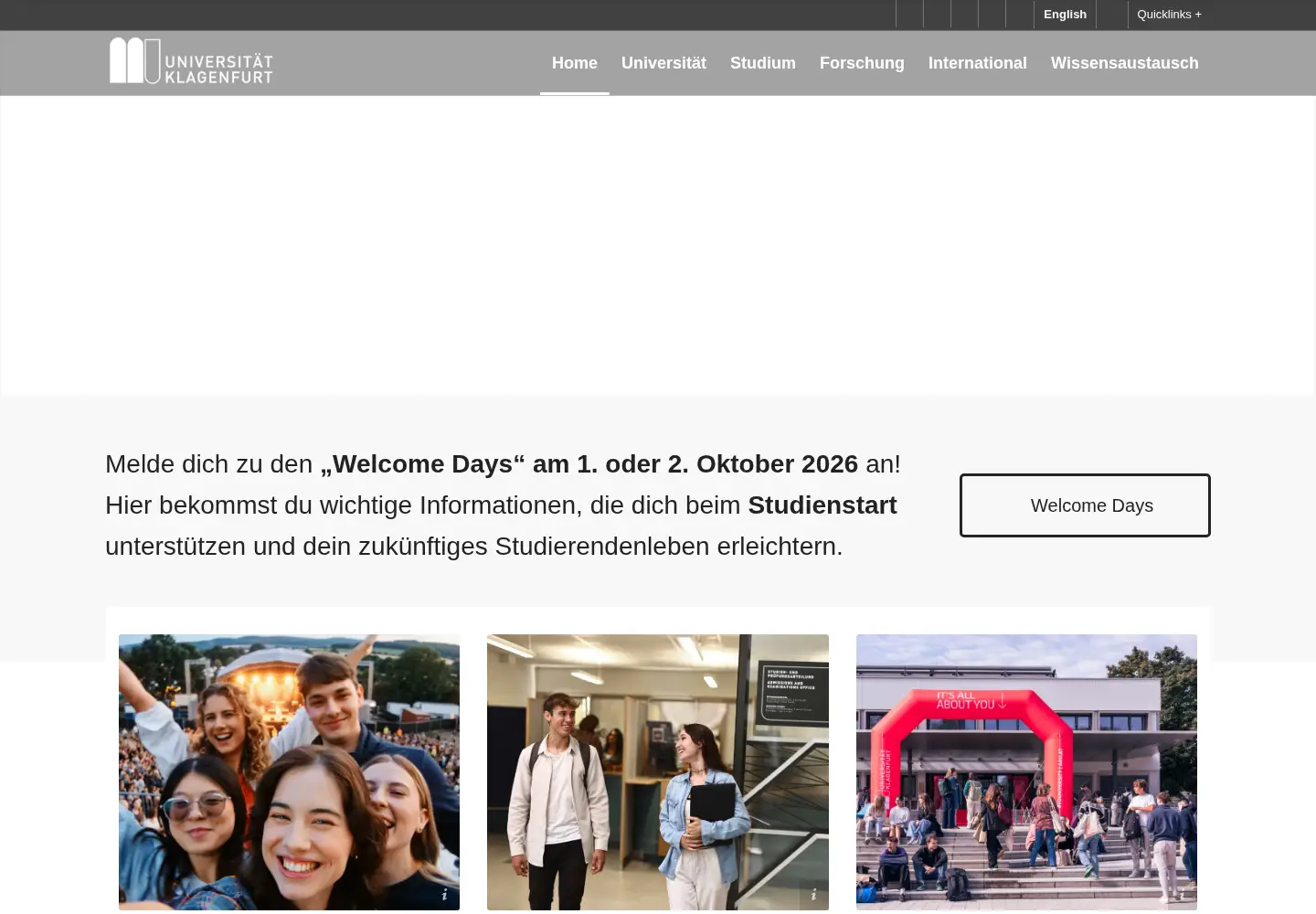This screenshot has height=914, width=1316.
Task: Click the bold text "Studienstart"
Action: (822, 505)
